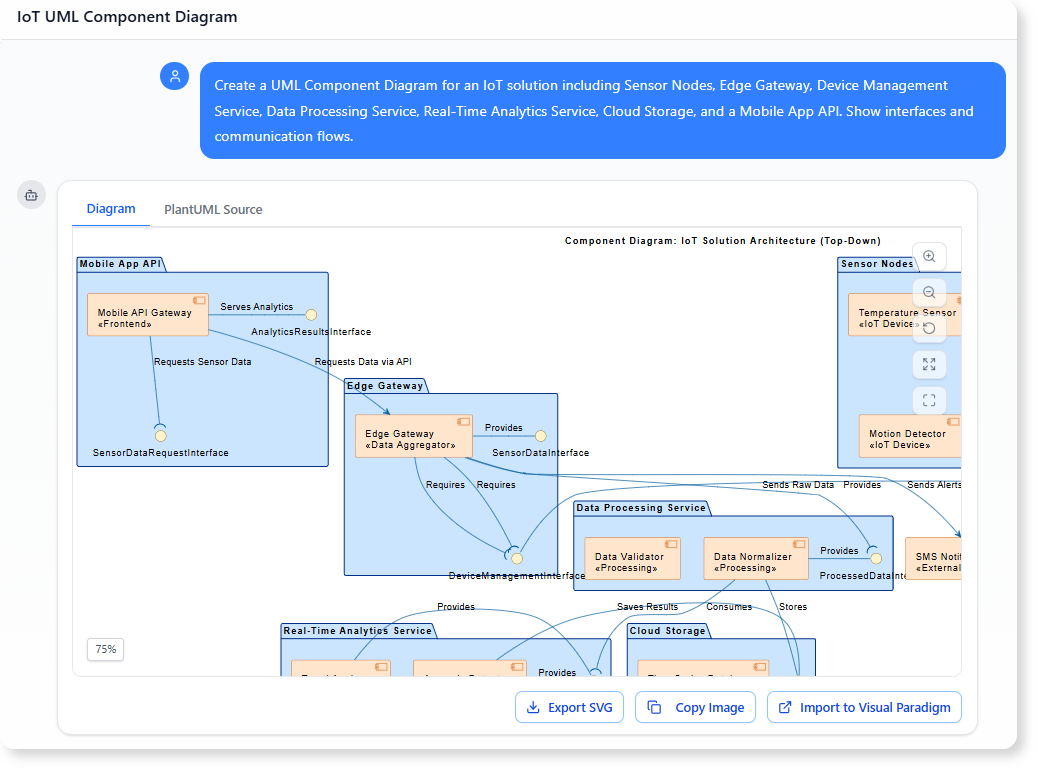This screenshot has width=1038, height=770.
Task: Export the diagram as SVG
Action: (x=569, y=707)
